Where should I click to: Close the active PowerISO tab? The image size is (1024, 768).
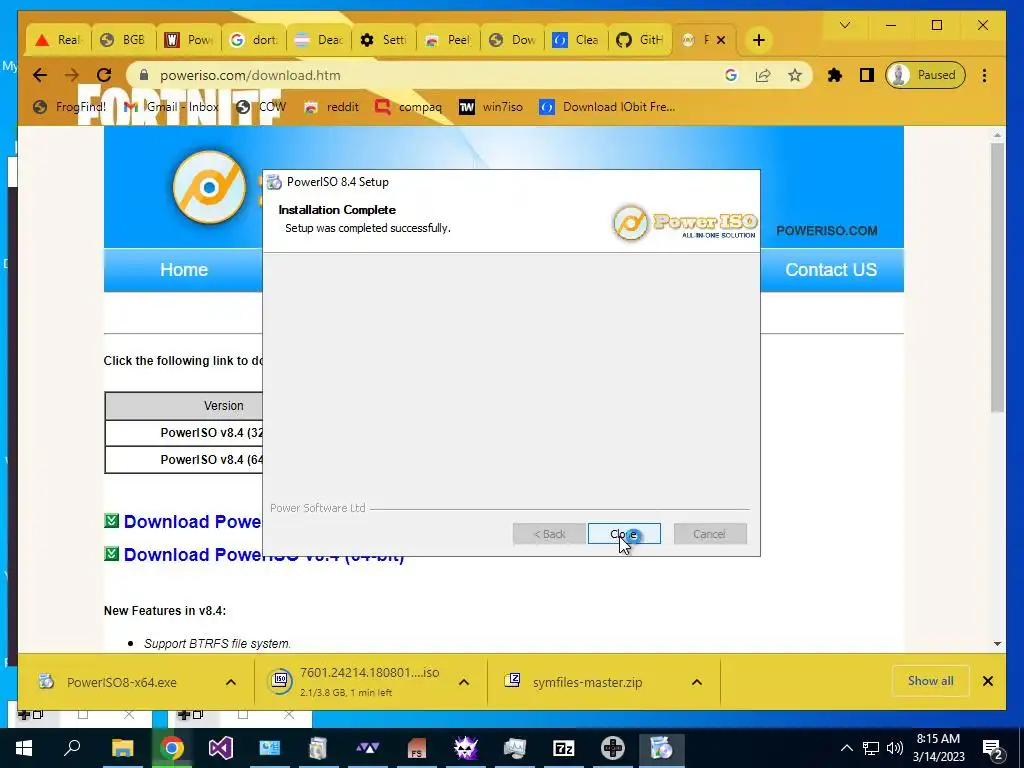point(721,40)
